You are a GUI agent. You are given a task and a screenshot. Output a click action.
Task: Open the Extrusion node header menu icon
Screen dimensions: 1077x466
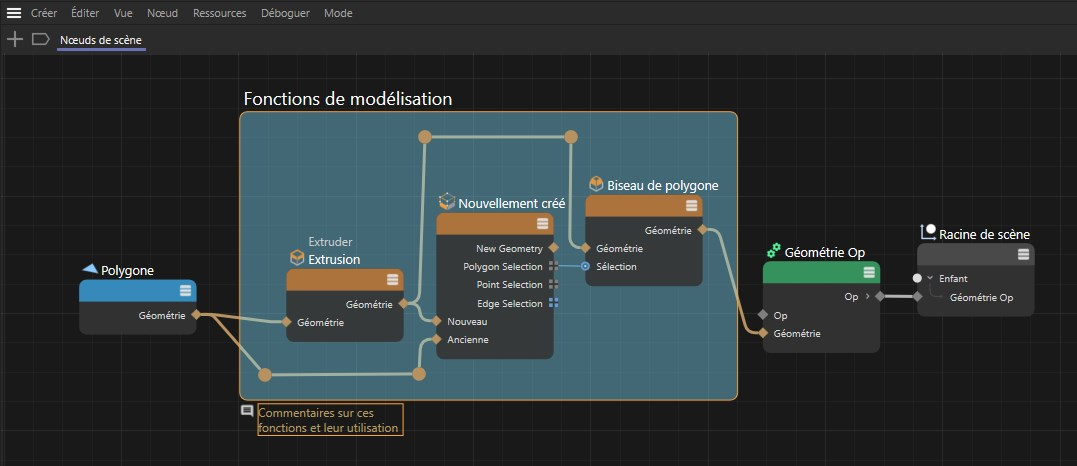pos(392,280)
